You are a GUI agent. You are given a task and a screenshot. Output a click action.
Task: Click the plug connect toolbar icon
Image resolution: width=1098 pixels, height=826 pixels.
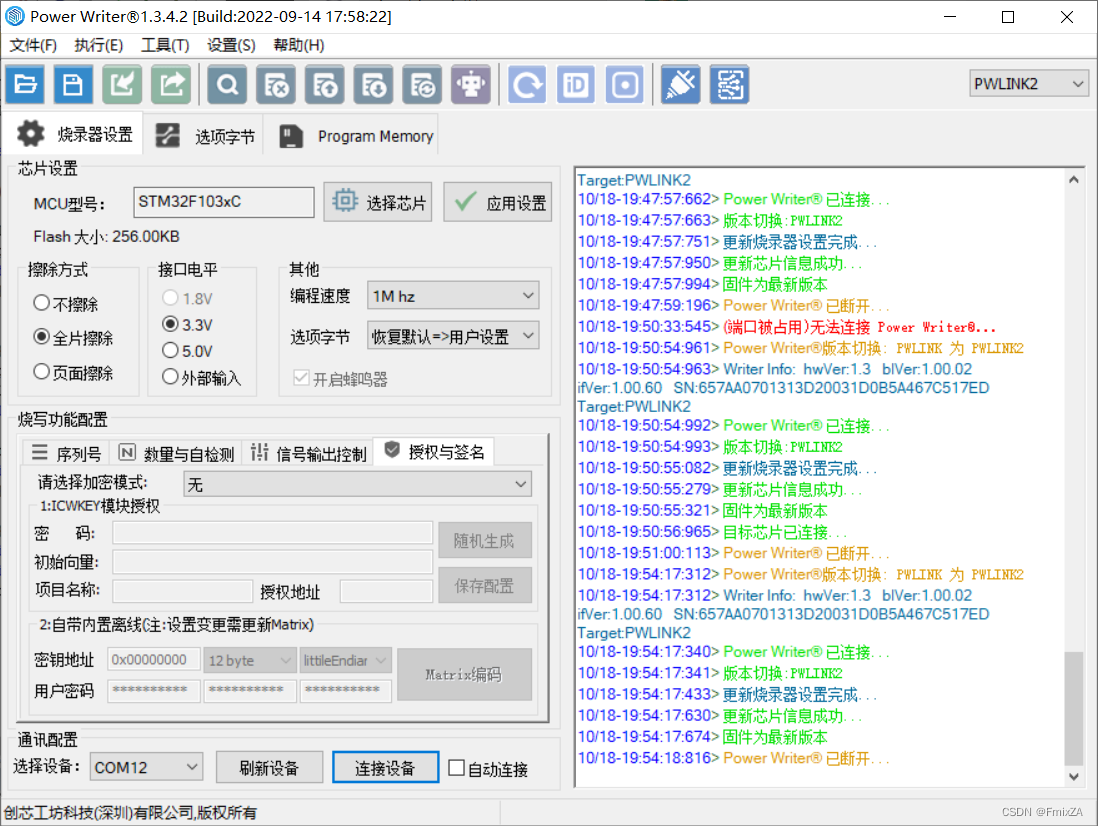[681, 85]
